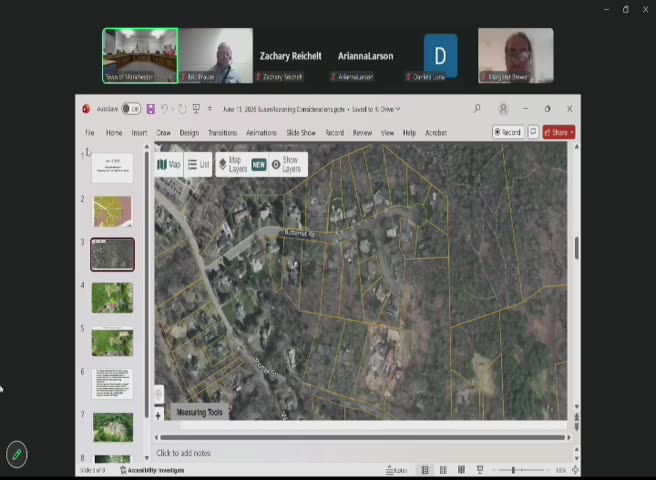Click the Undo arrow icon

click(x=164, y=109)
